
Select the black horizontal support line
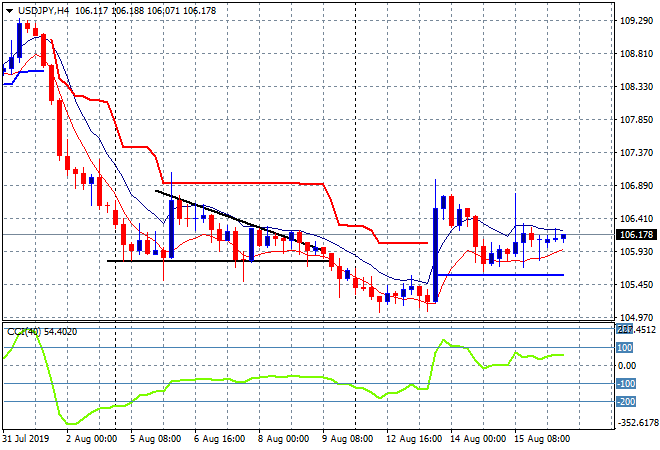(x=200, y=261)
